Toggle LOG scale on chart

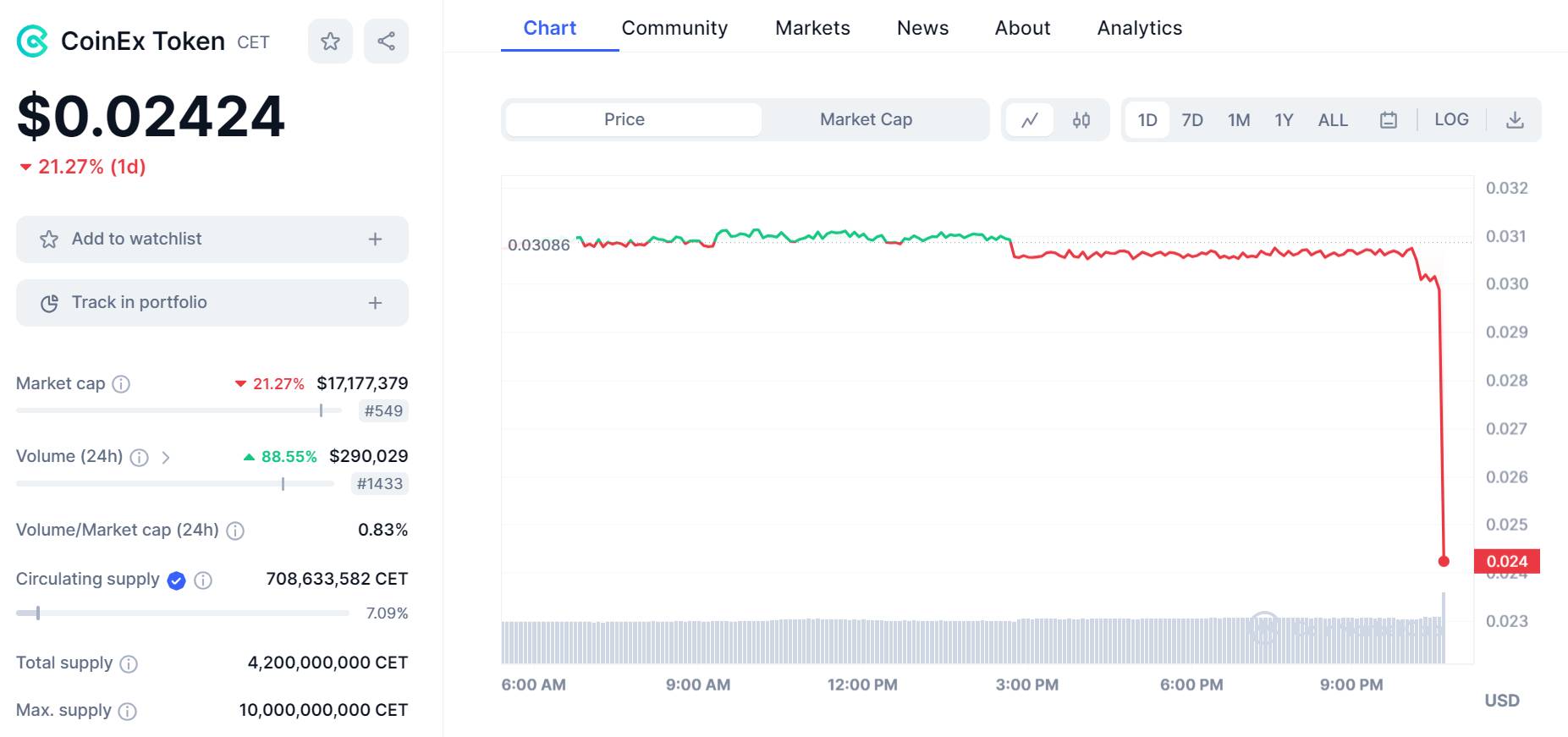point(1451,119)
